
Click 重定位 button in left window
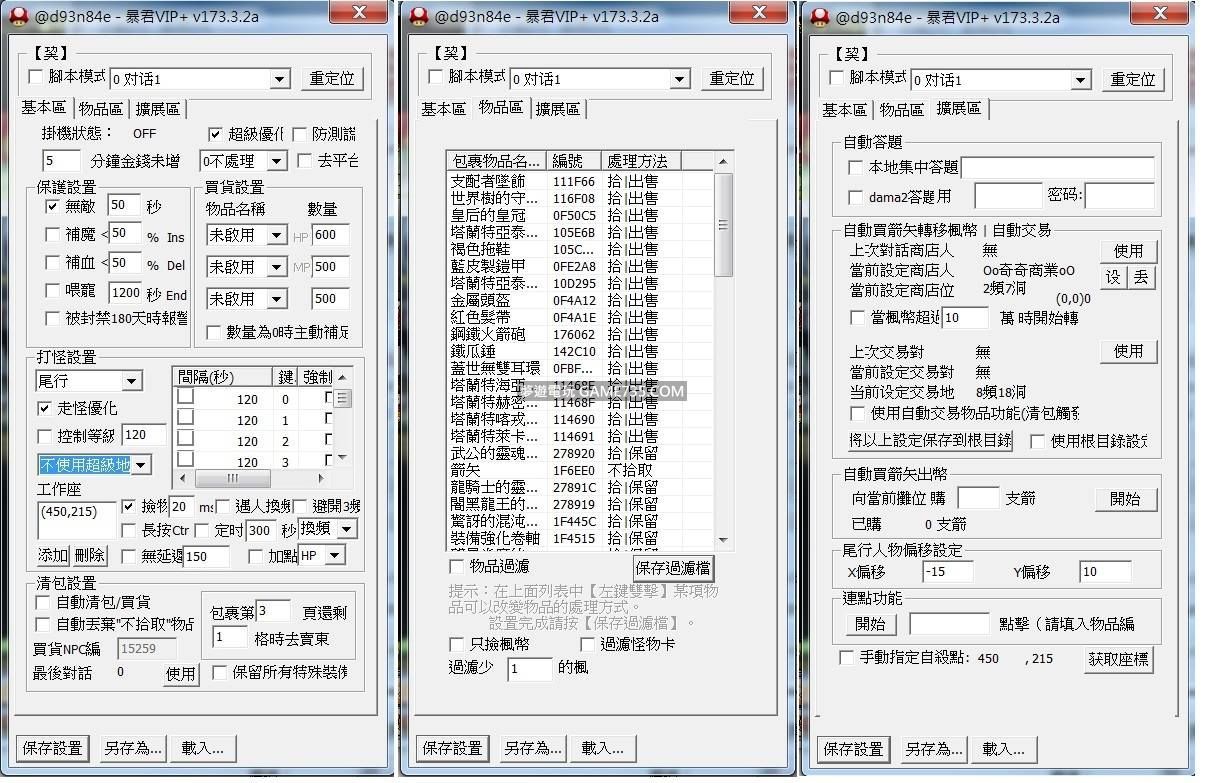(331, 79)
